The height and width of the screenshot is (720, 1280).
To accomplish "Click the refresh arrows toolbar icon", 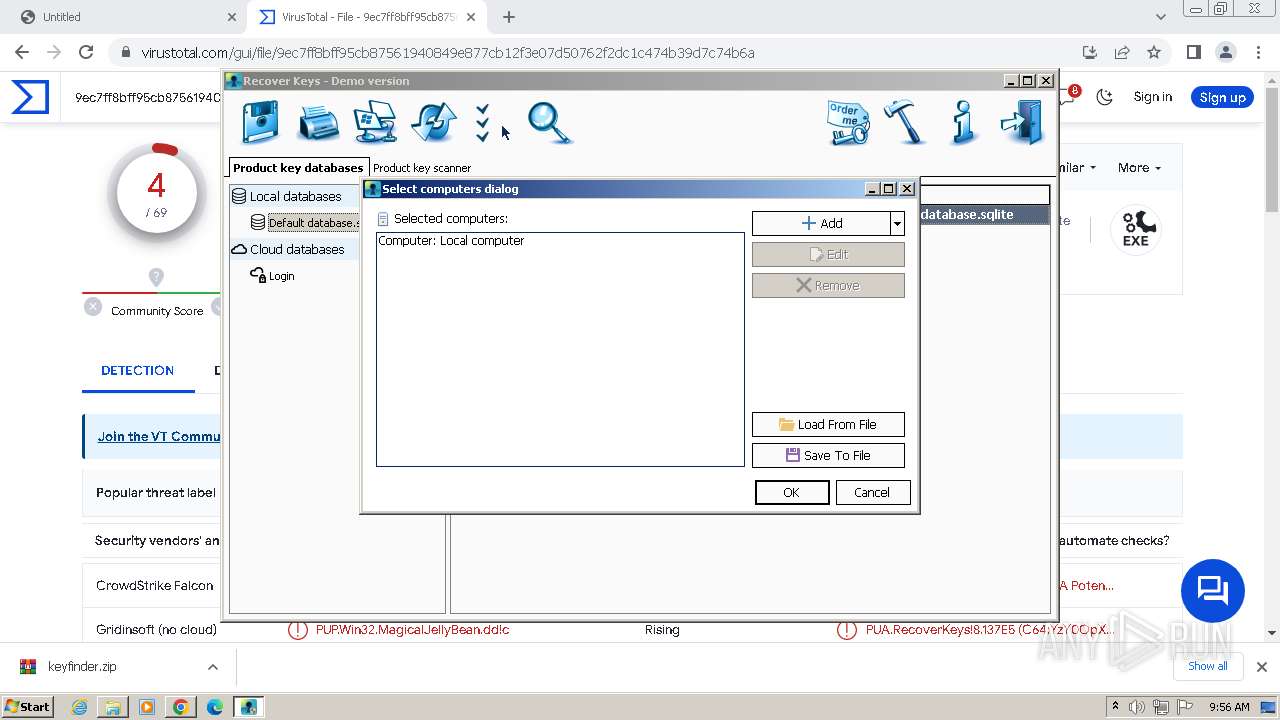I will pos(433,123).
